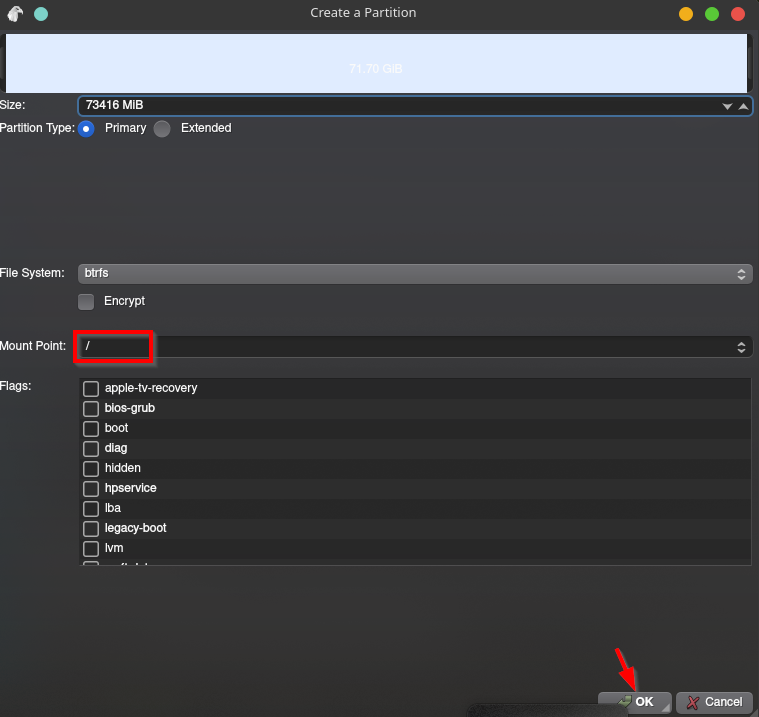Click the teal circle button in title bar
The width and height of the screenshot is (759, 717).
(x=40, y=14)
